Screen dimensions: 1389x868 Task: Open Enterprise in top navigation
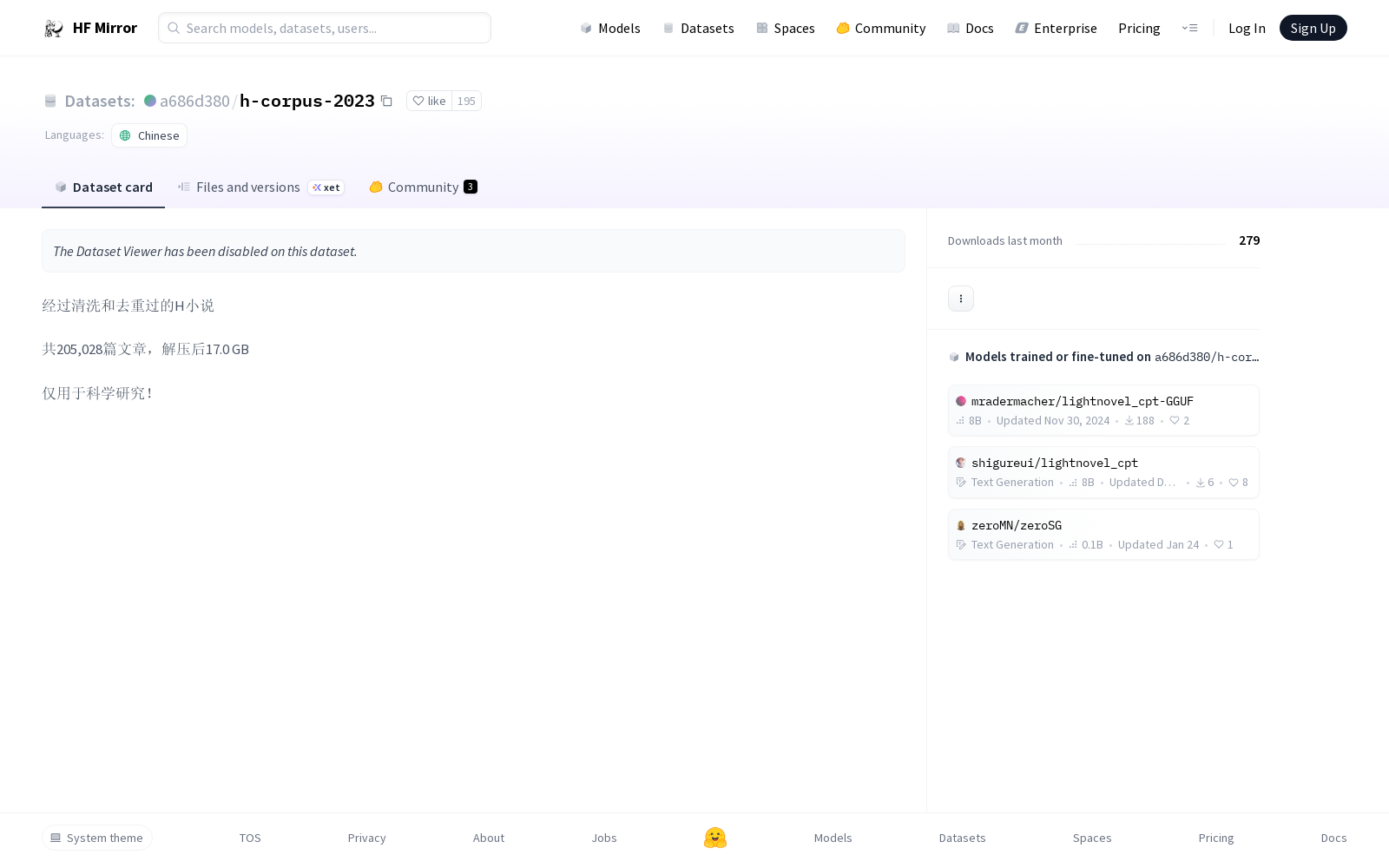(1056, 29)
